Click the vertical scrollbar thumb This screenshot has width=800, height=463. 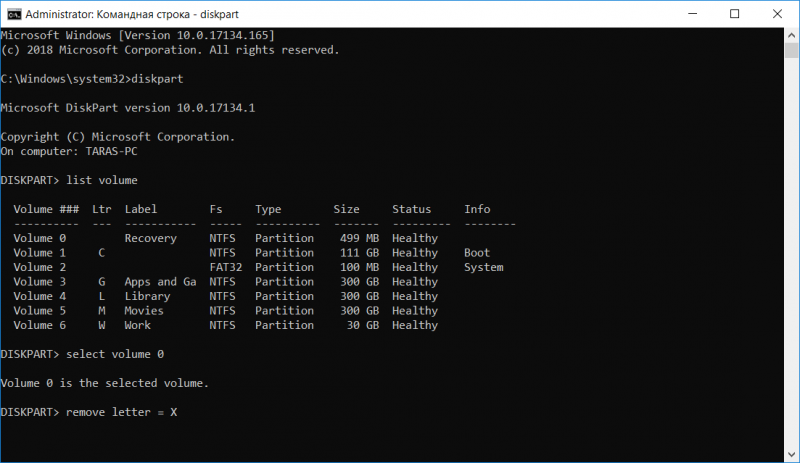point(791,51)
